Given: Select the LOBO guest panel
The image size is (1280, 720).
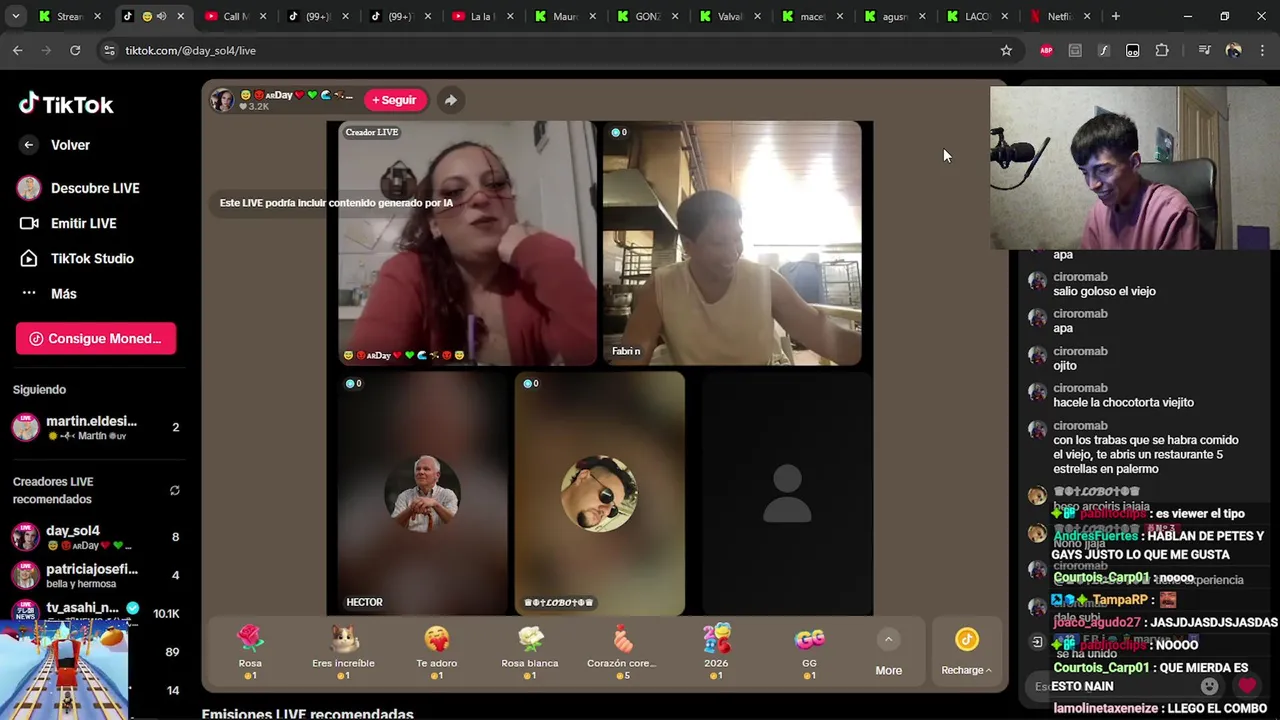Looking at the screenshot, I should 600,493.
